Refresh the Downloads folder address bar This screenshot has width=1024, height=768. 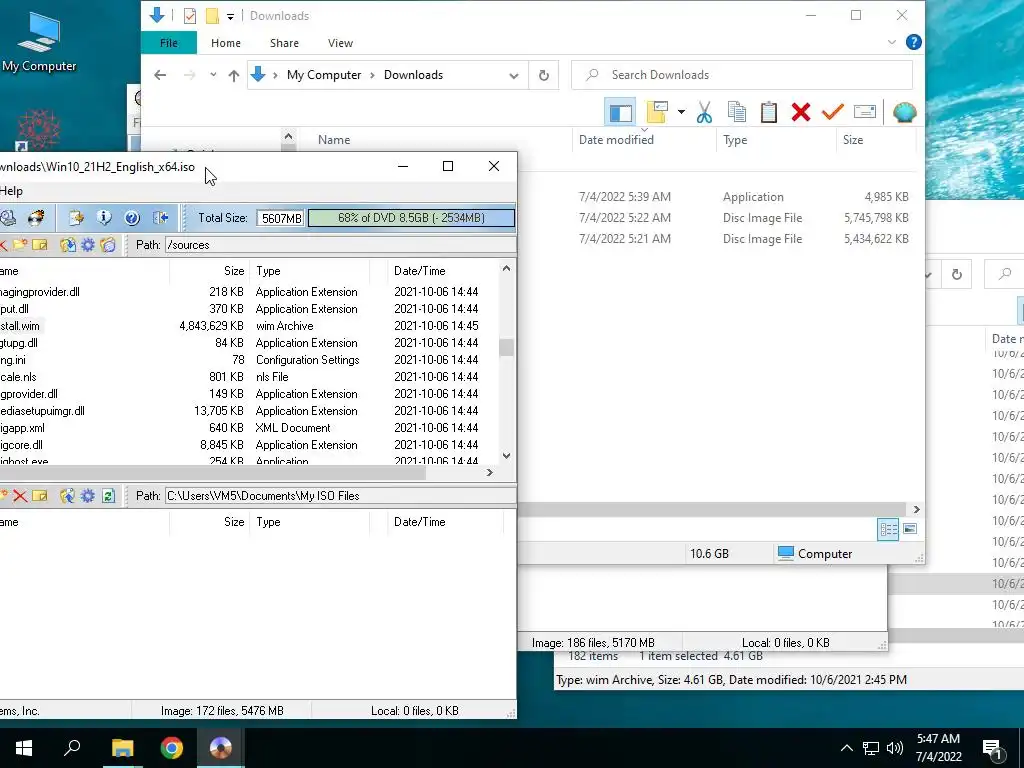(x=543, y=75)
